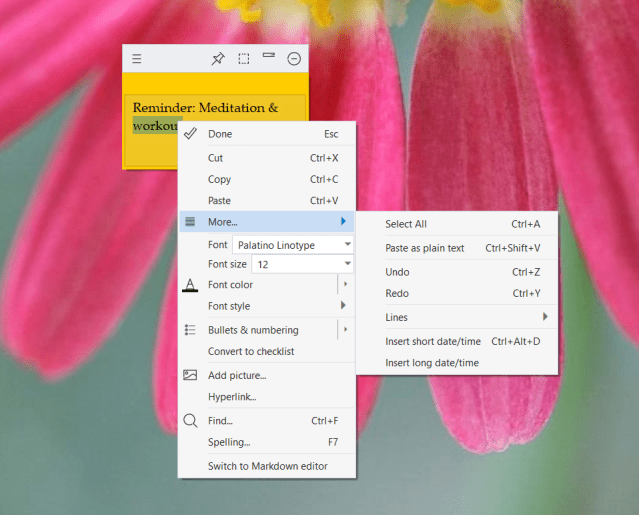Screen dimensions: 639x515
Task: Click the highlighted 'workou' text in the note
Action: click(155, 125)
